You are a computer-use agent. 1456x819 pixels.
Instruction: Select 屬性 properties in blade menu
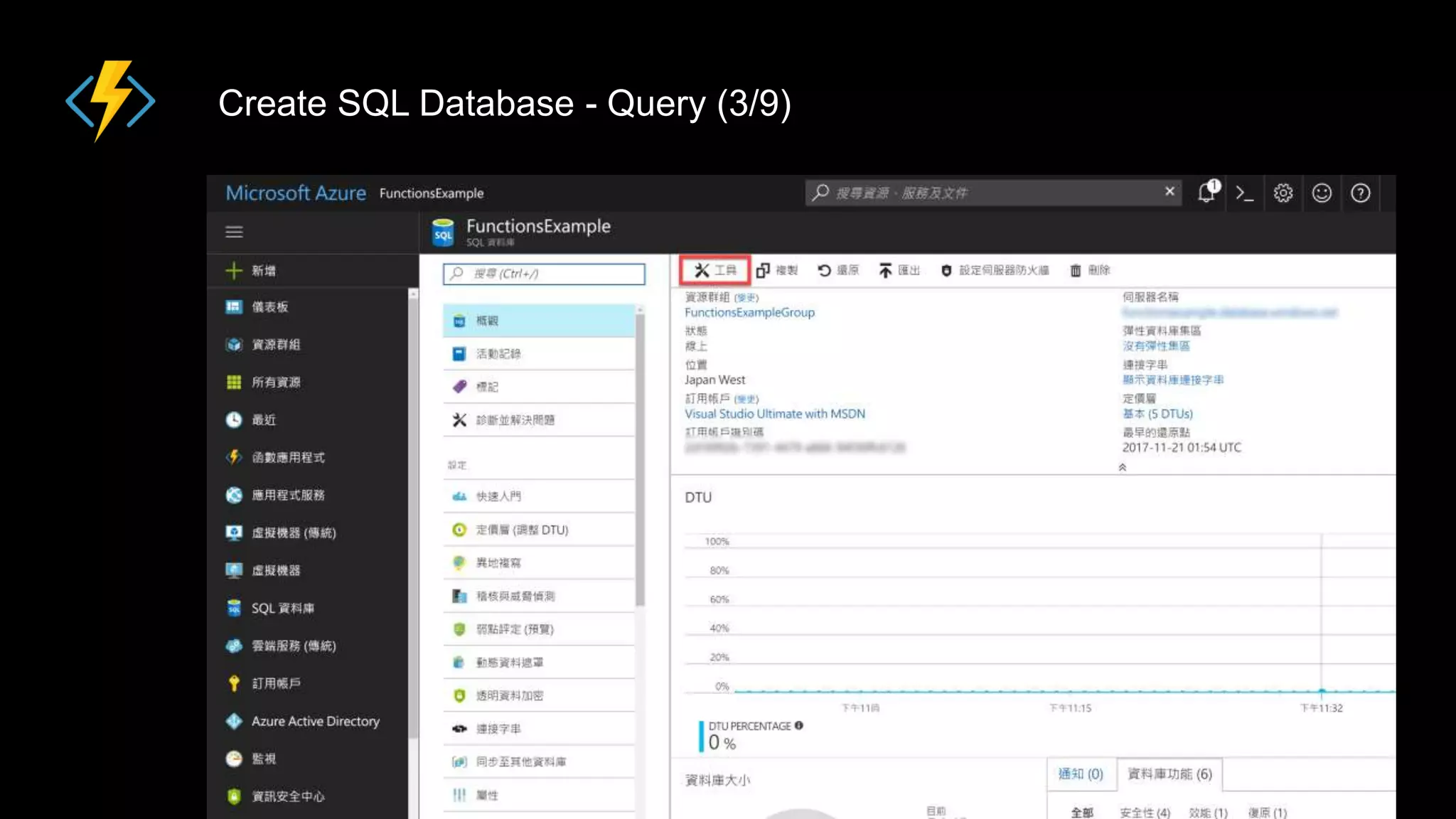pyautogui.click(x=539, y=795)
